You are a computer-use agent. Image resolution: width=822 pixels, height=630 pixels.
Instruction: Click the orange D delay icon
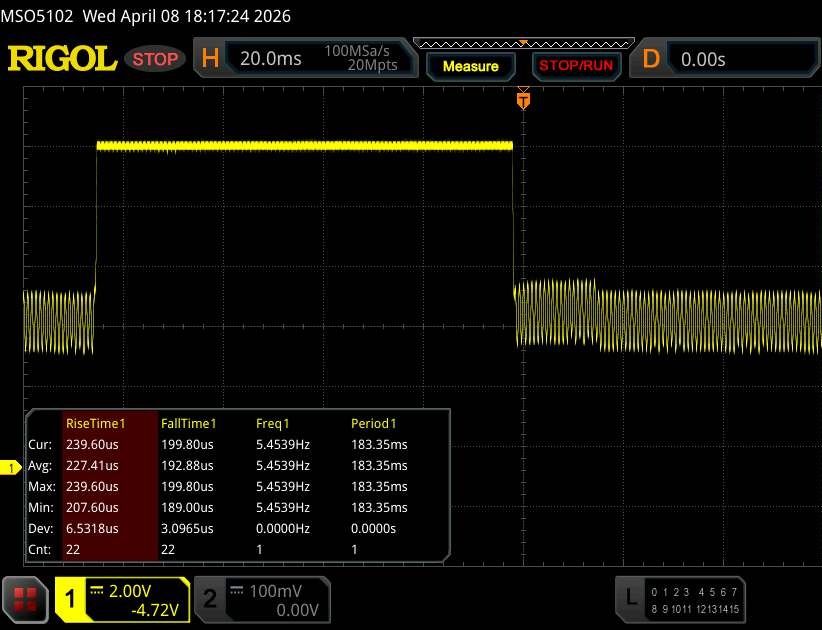point(651,59)
